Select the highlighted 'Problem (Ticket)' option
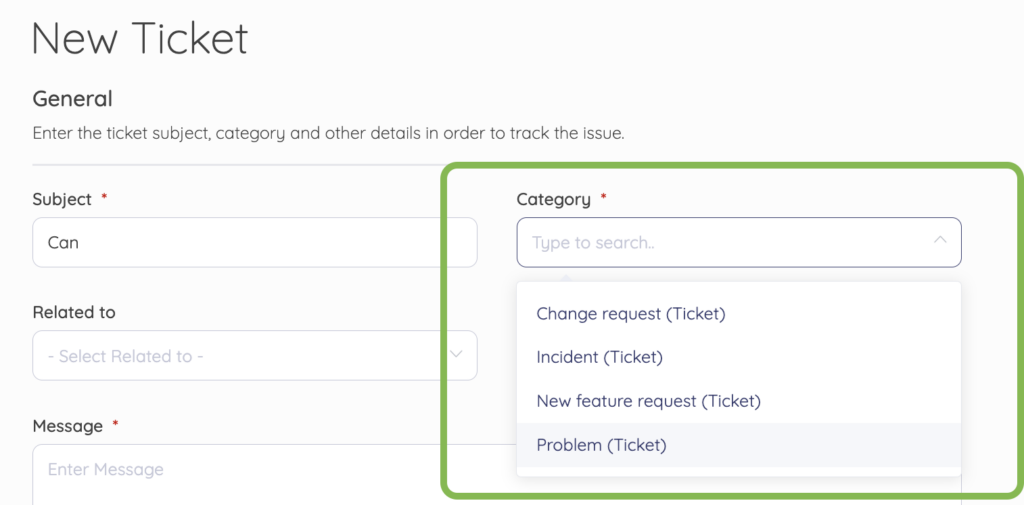 pyautogui.click(x=739, y=445)
